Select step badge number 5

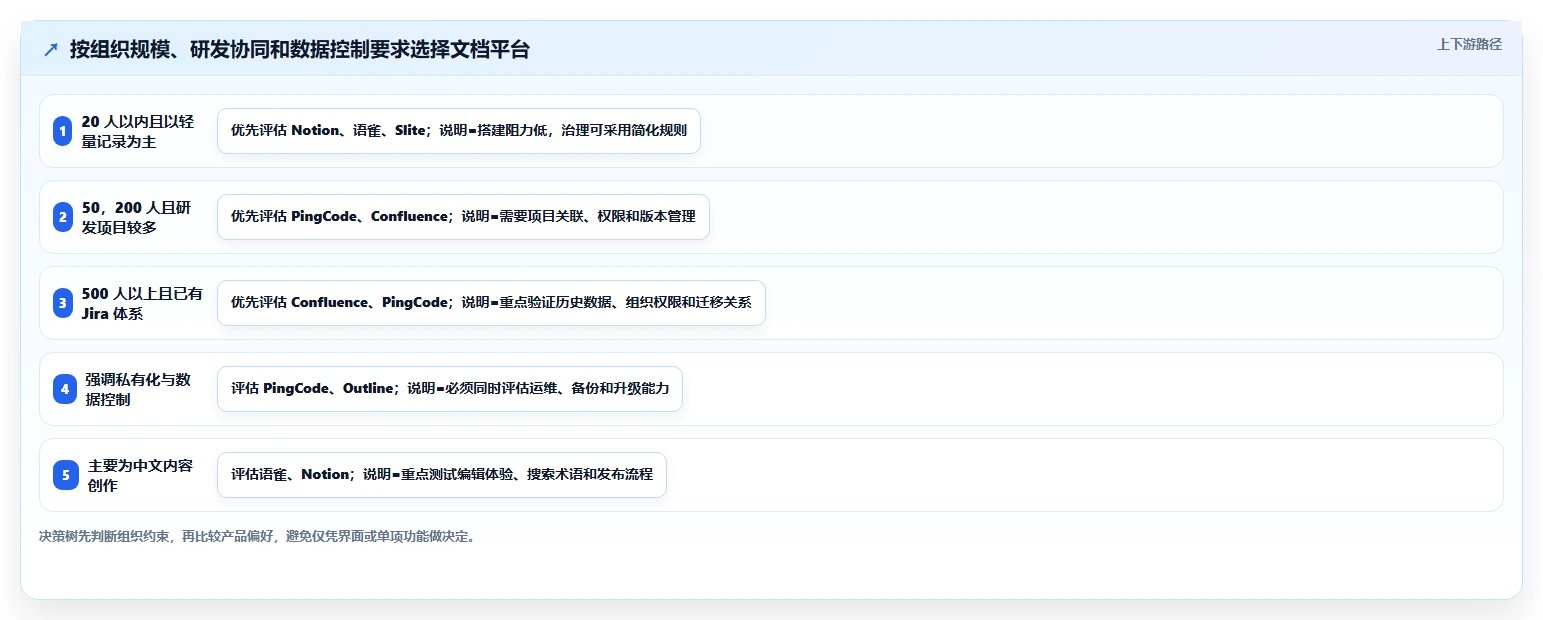66,475
